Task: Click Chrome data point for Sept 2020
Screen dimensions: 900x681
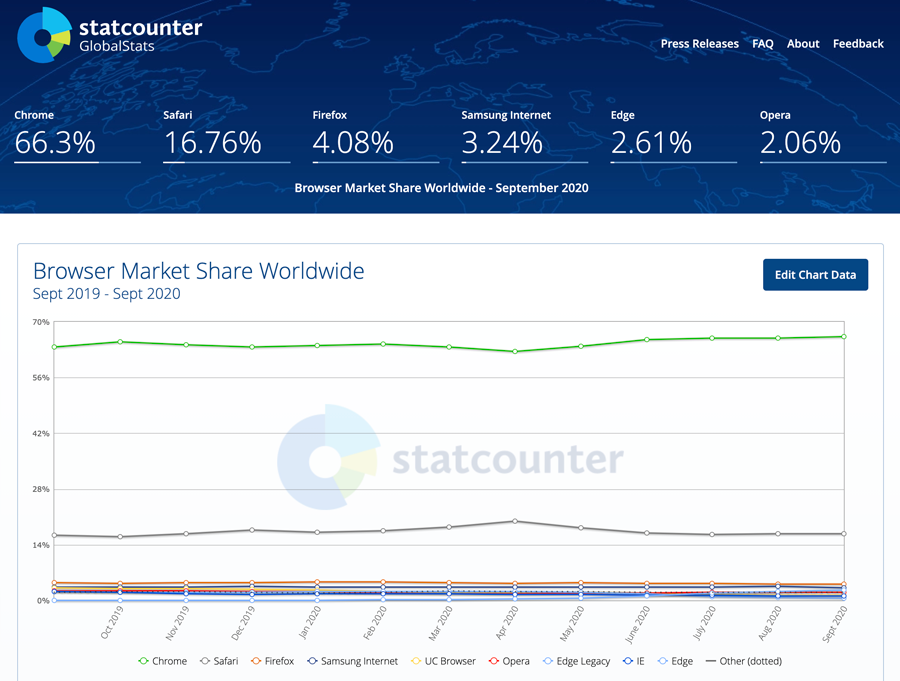Action: (x=844, y=336)
